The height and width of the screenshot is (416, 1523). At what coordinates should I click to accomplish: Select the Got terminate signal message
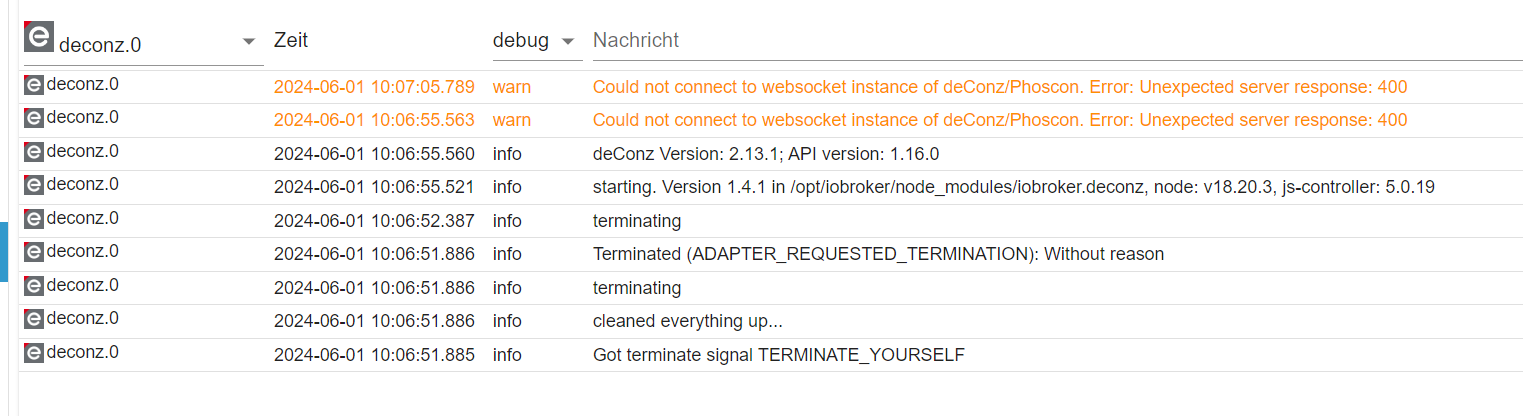tap(779, 354)
